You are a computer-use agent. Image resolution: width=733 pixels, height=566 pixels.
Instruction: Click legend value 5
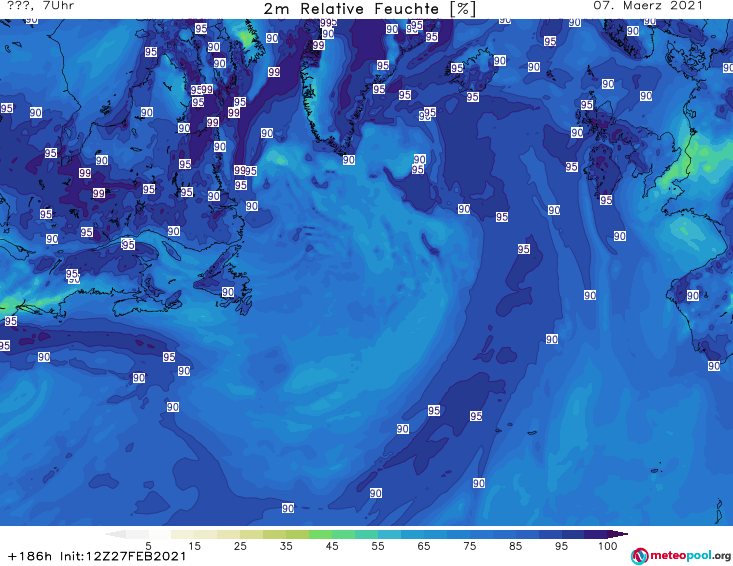pos(148,546)
